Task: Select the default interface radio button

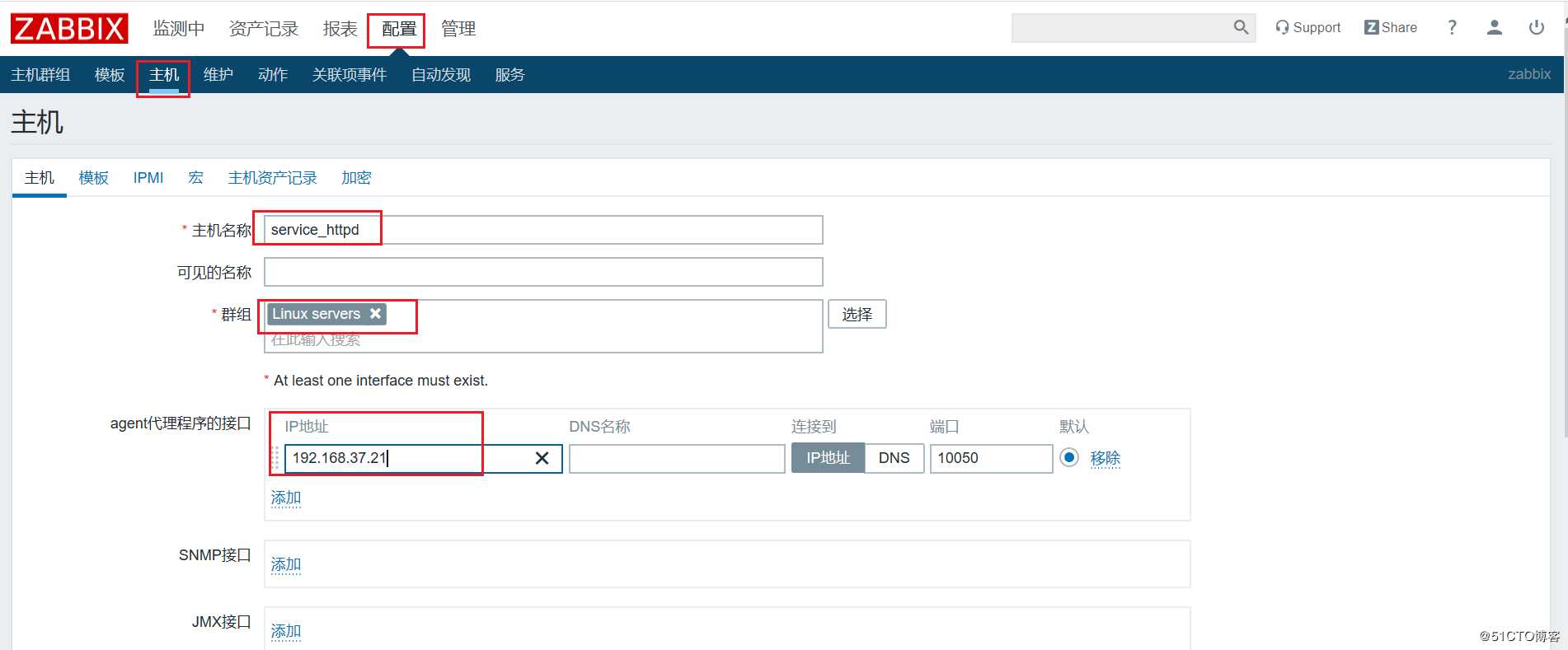Action: click(x=1069, y=457)
